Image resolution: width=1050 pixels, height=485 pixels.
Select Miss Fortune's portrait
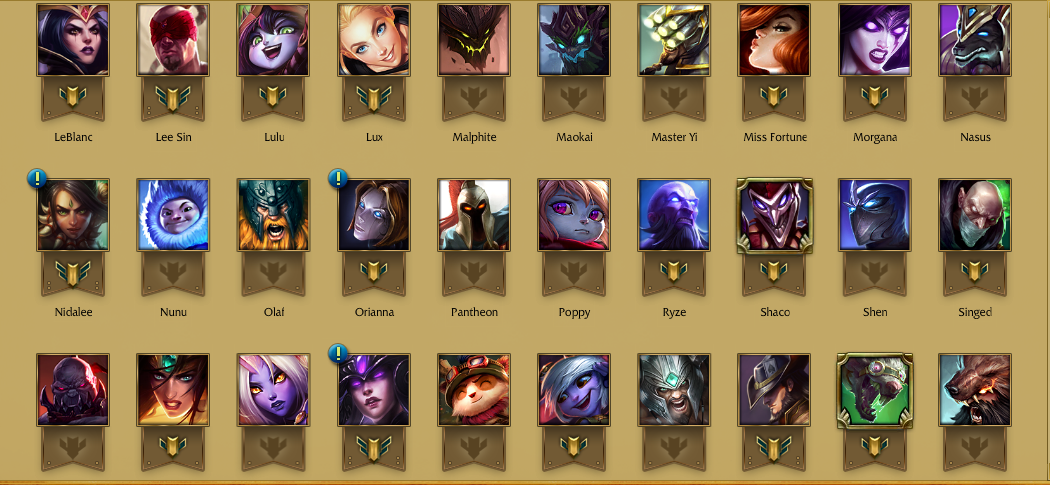774,40
